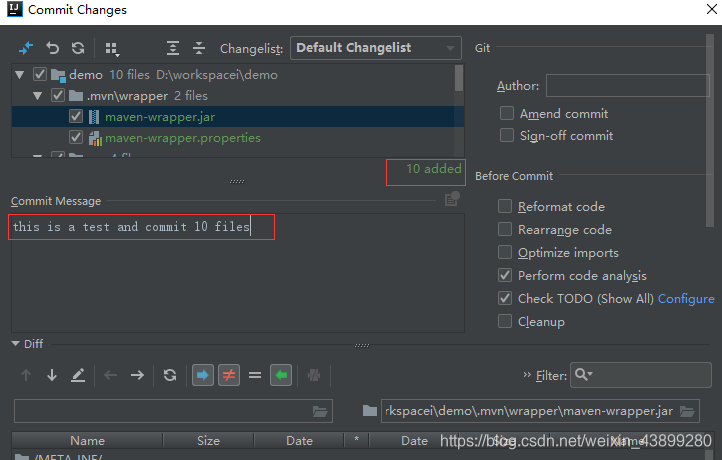Click the Filter search magnifier icon
The image size is (722, 460).
coord(583,375)
